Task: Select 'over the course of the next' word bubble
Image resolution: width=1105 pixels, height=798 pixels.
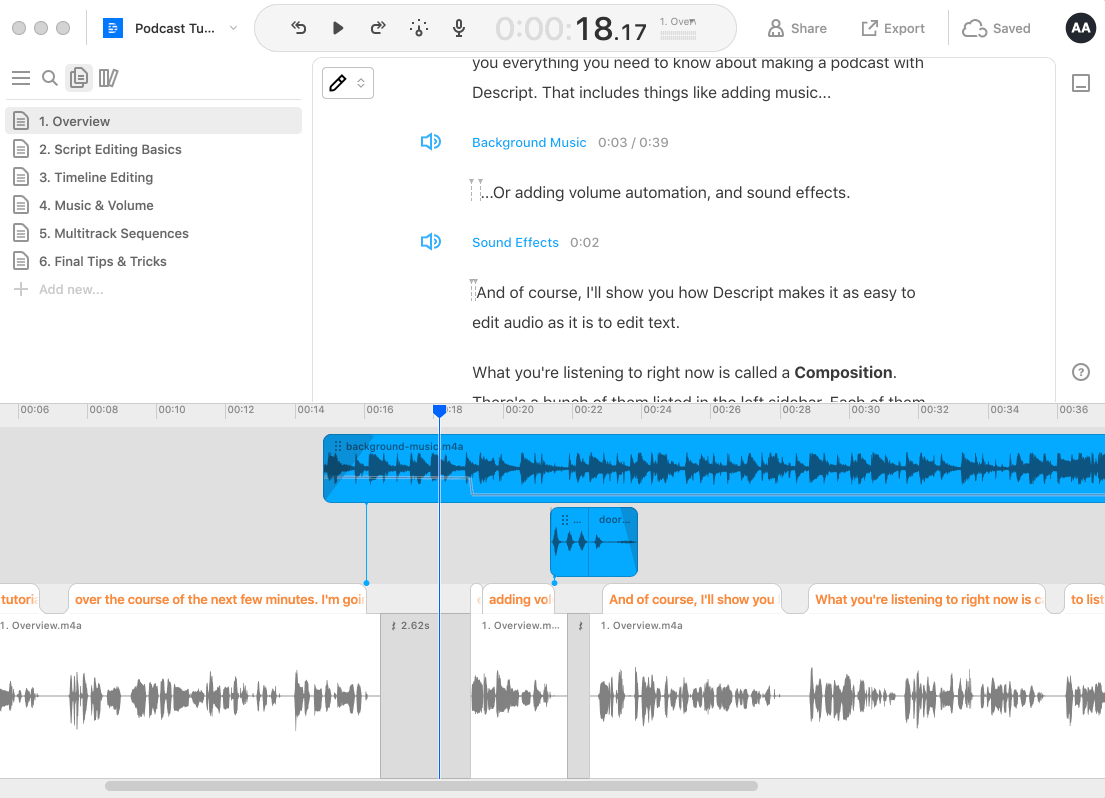Action: (217, 599)
